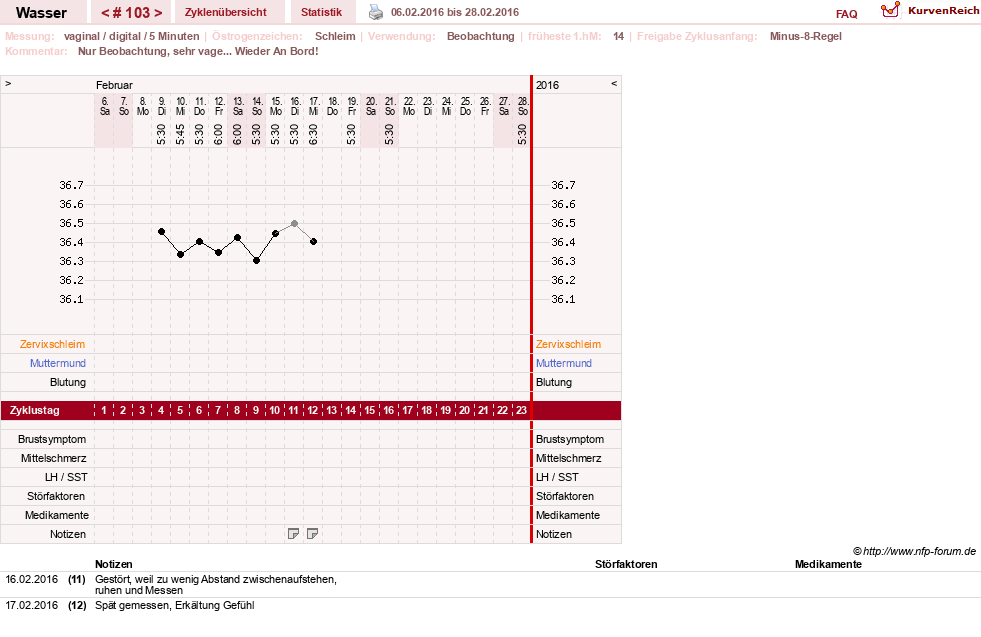Visit the http://www.nfp-forum.de link
This screenshot has height=637, width=981.
point(919,551)
